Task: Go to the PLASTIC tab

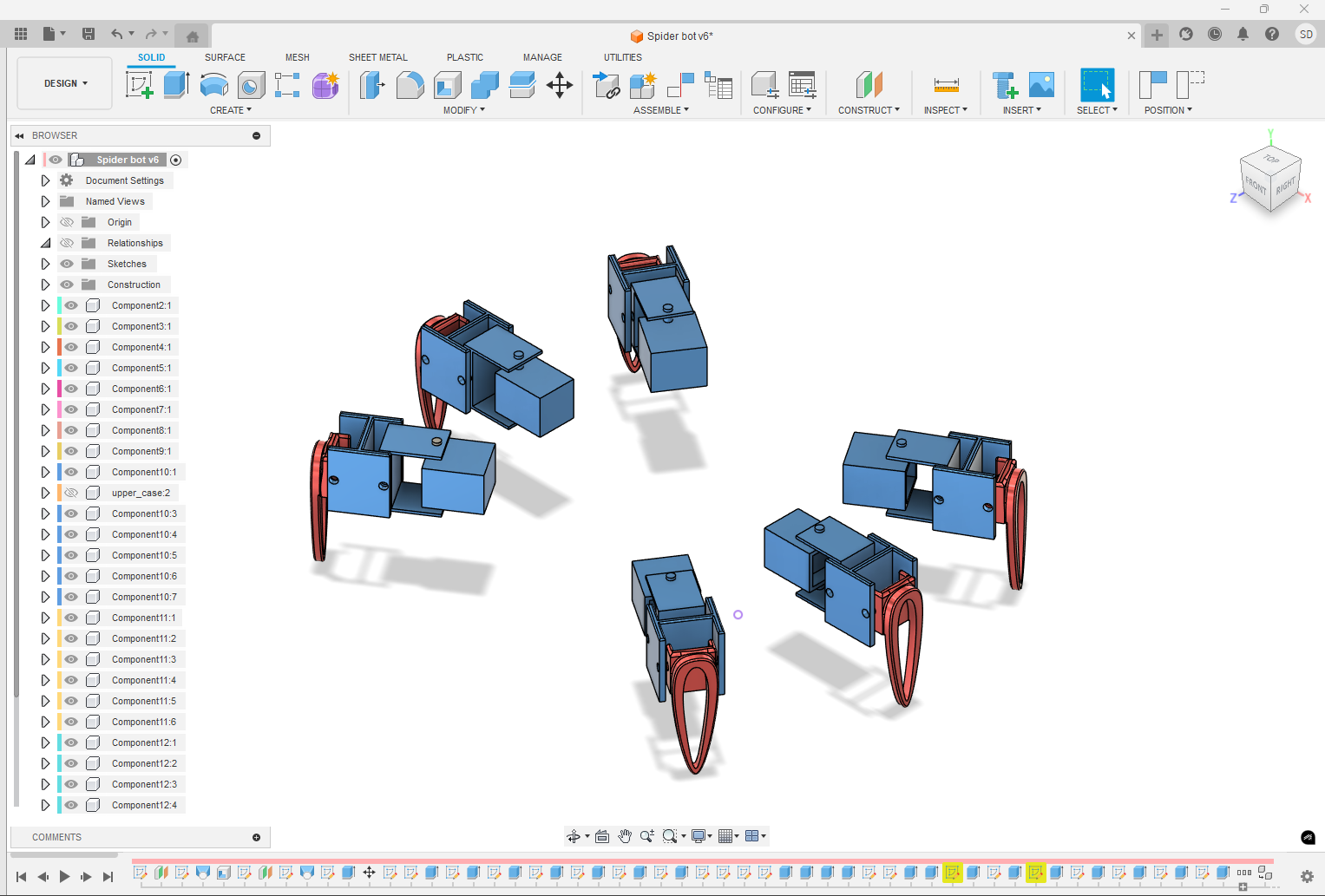Action: [465, 57]
